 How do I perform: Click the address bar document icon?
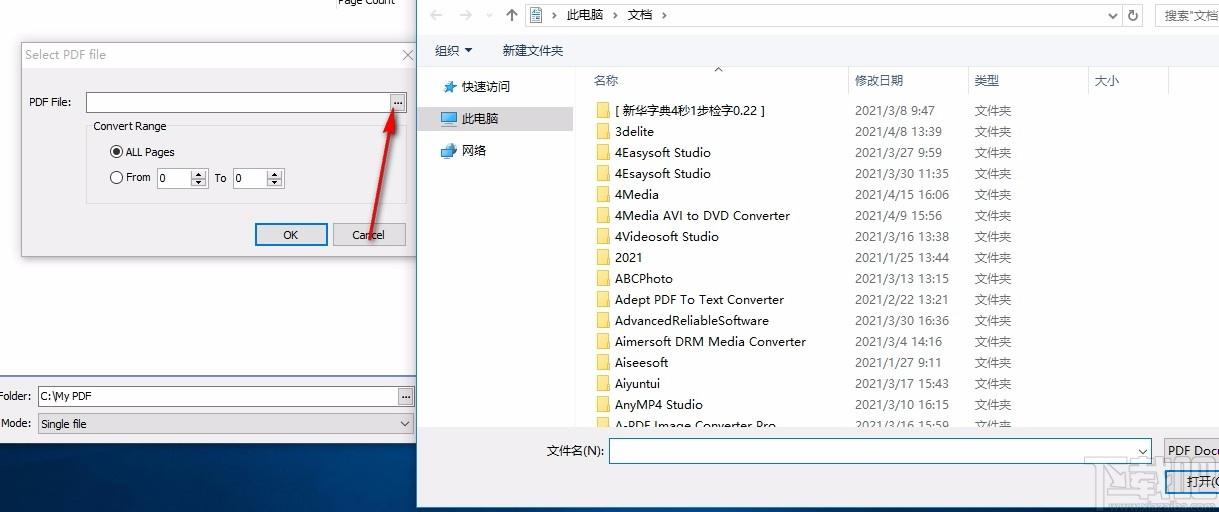point(537,15)
